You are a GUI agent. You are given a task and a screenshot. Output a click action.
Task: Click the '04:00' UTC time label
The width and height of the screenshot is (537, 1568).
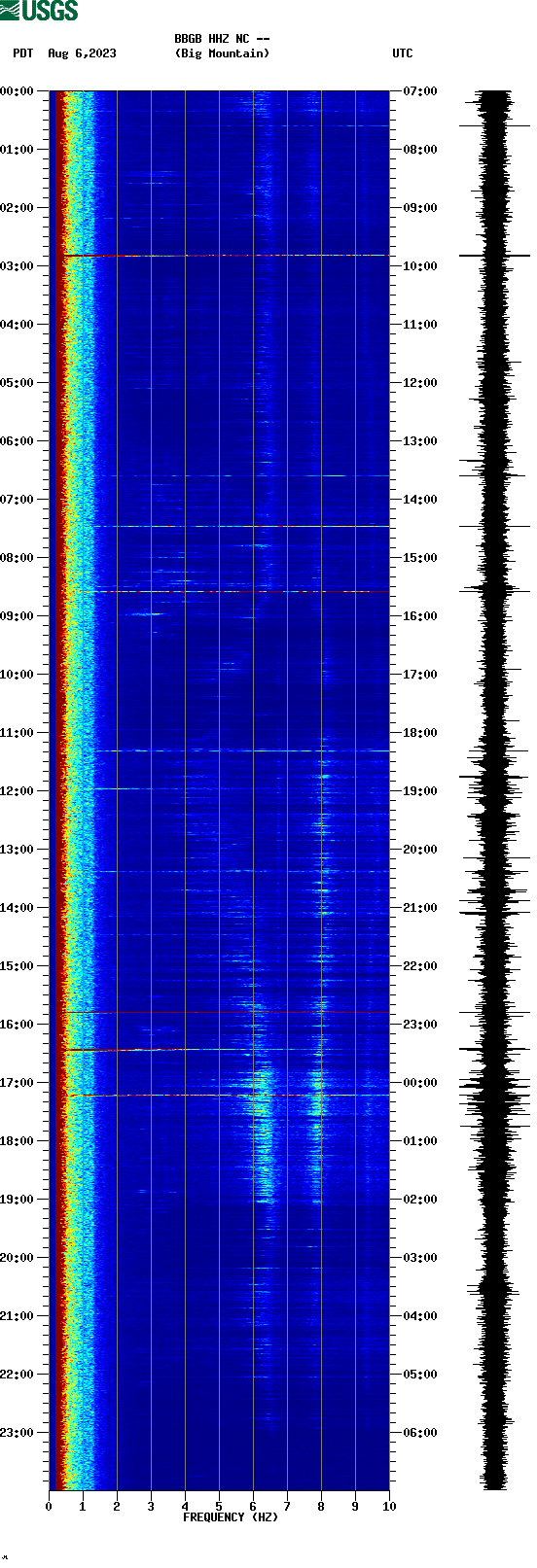pyautogui.click(x=420, y=1316)
